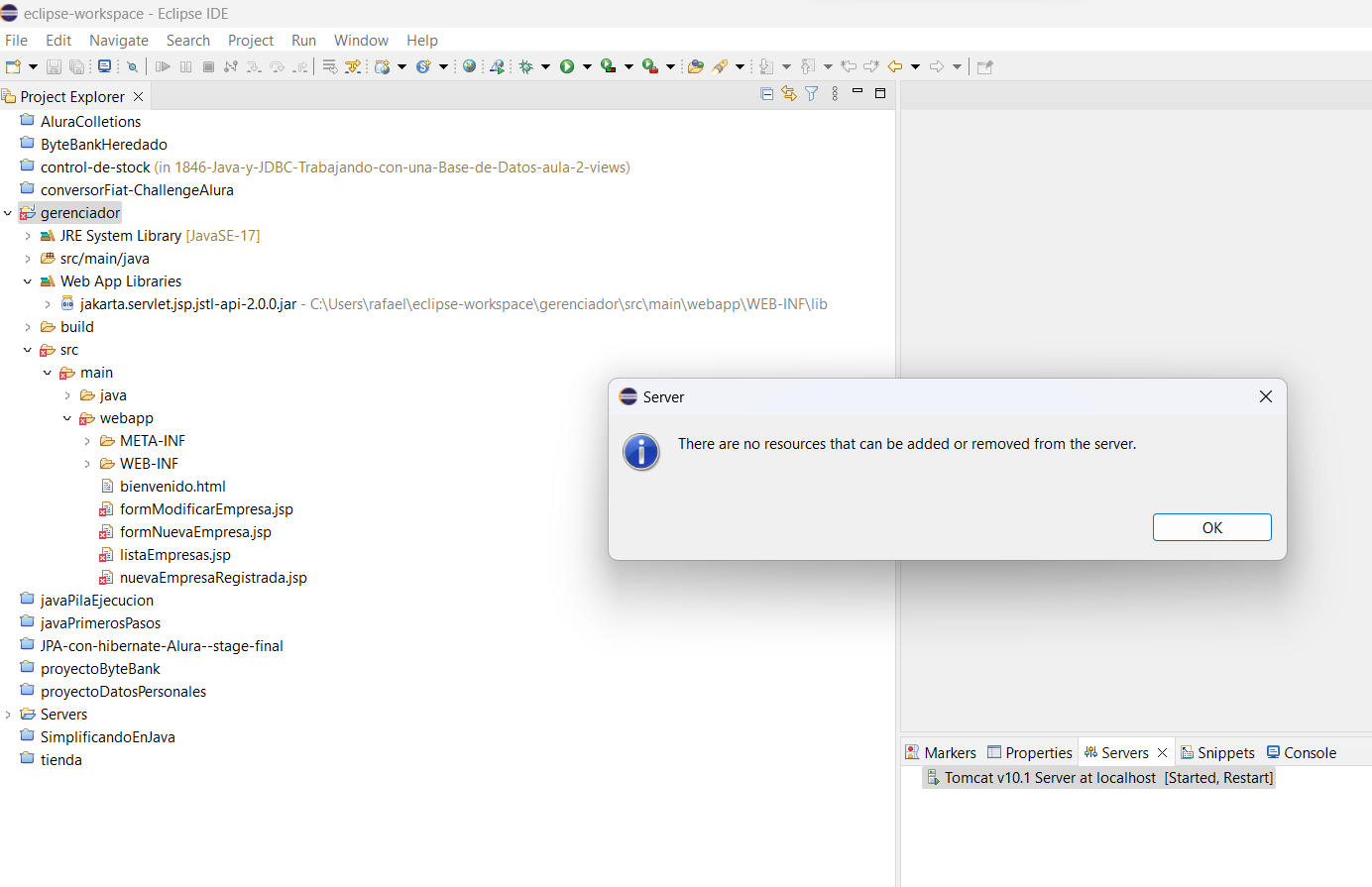
Task: Open the Project Explorer View Menu dots
Action: pos(835,93)
